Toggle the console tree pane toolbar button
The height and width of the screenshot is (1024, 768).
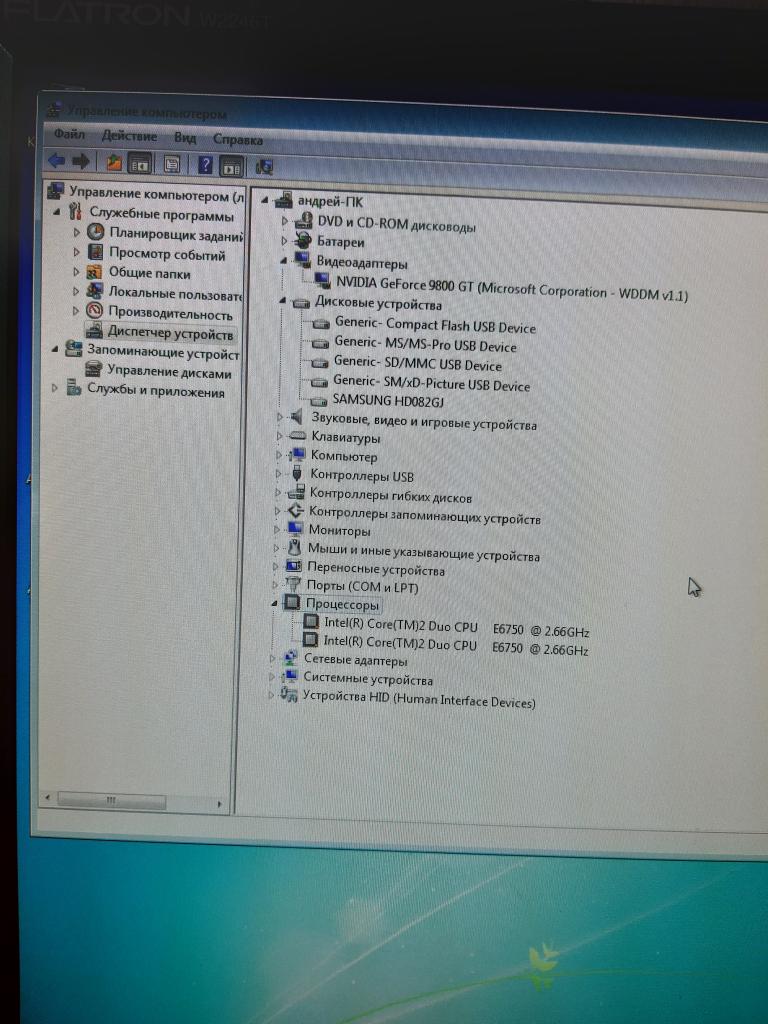[140, 163]
